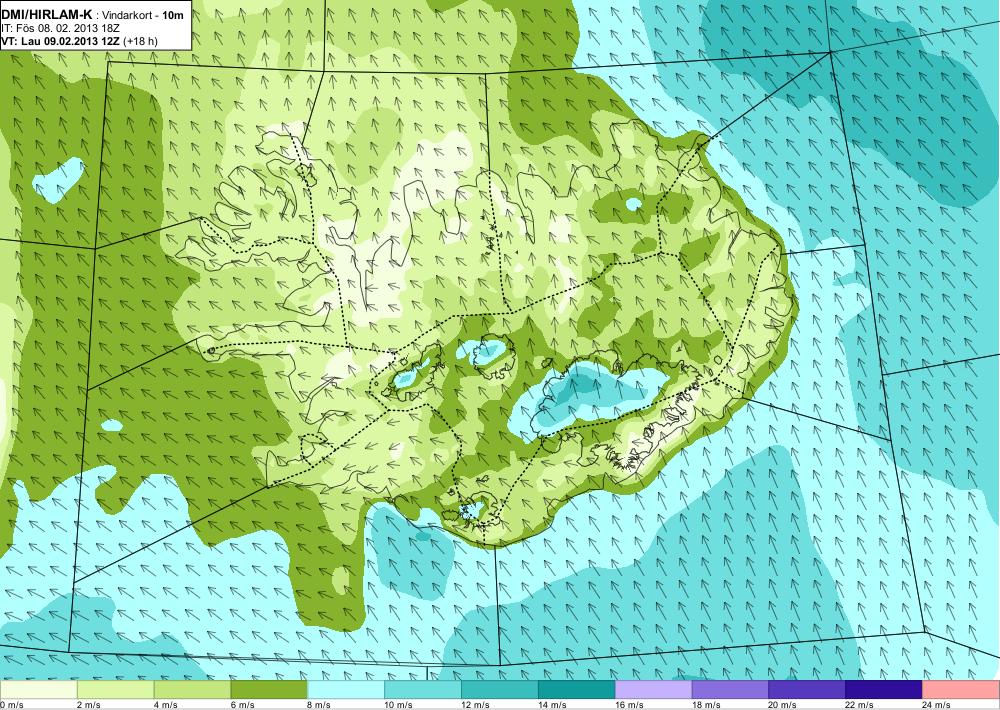Click the "6 m/s" legend label

pos(242,705)
